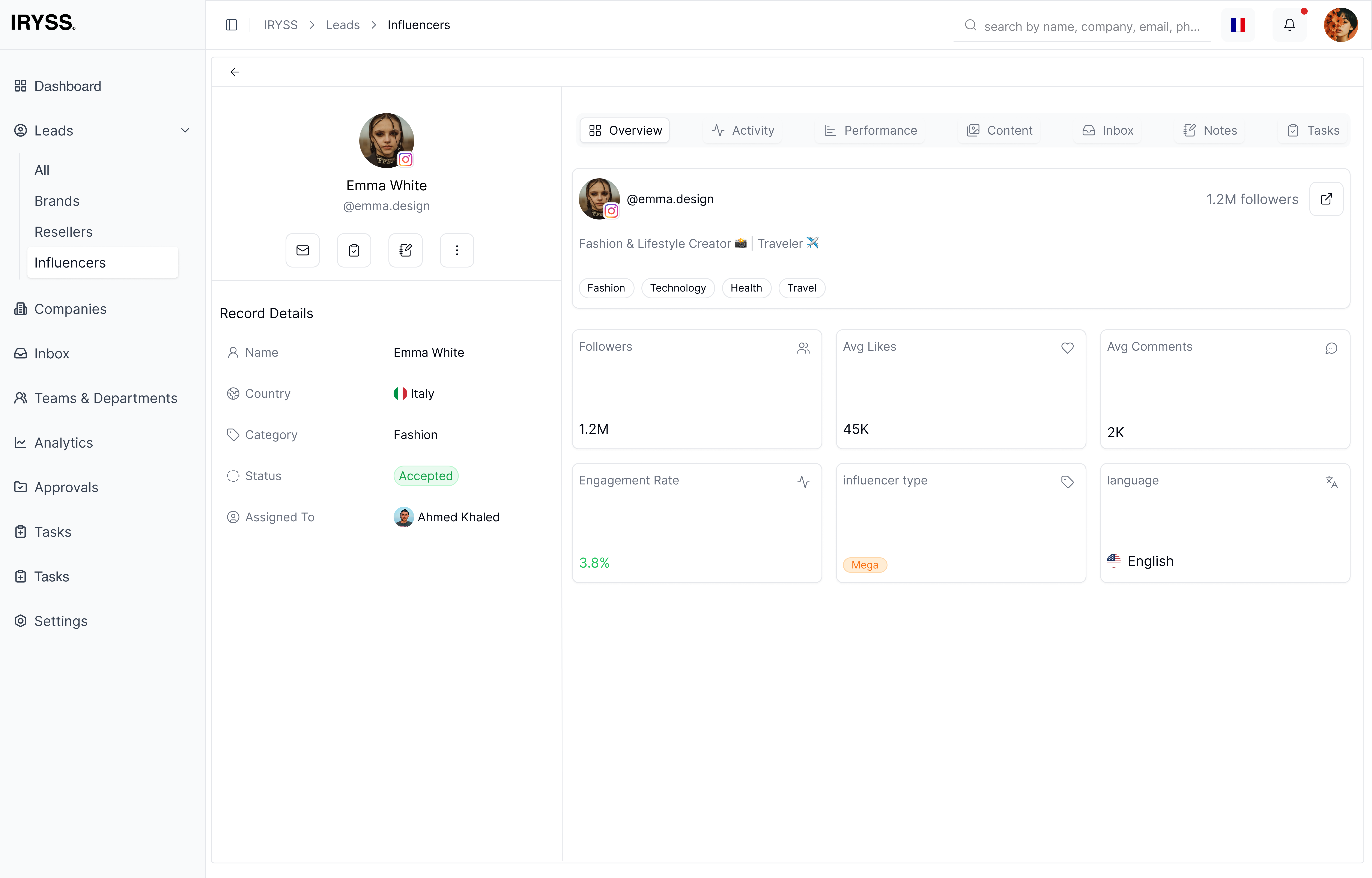The height and width of the screenshot is (878, 1372).
Task: Switch to the Performance tab
Action: pos(870,131)
